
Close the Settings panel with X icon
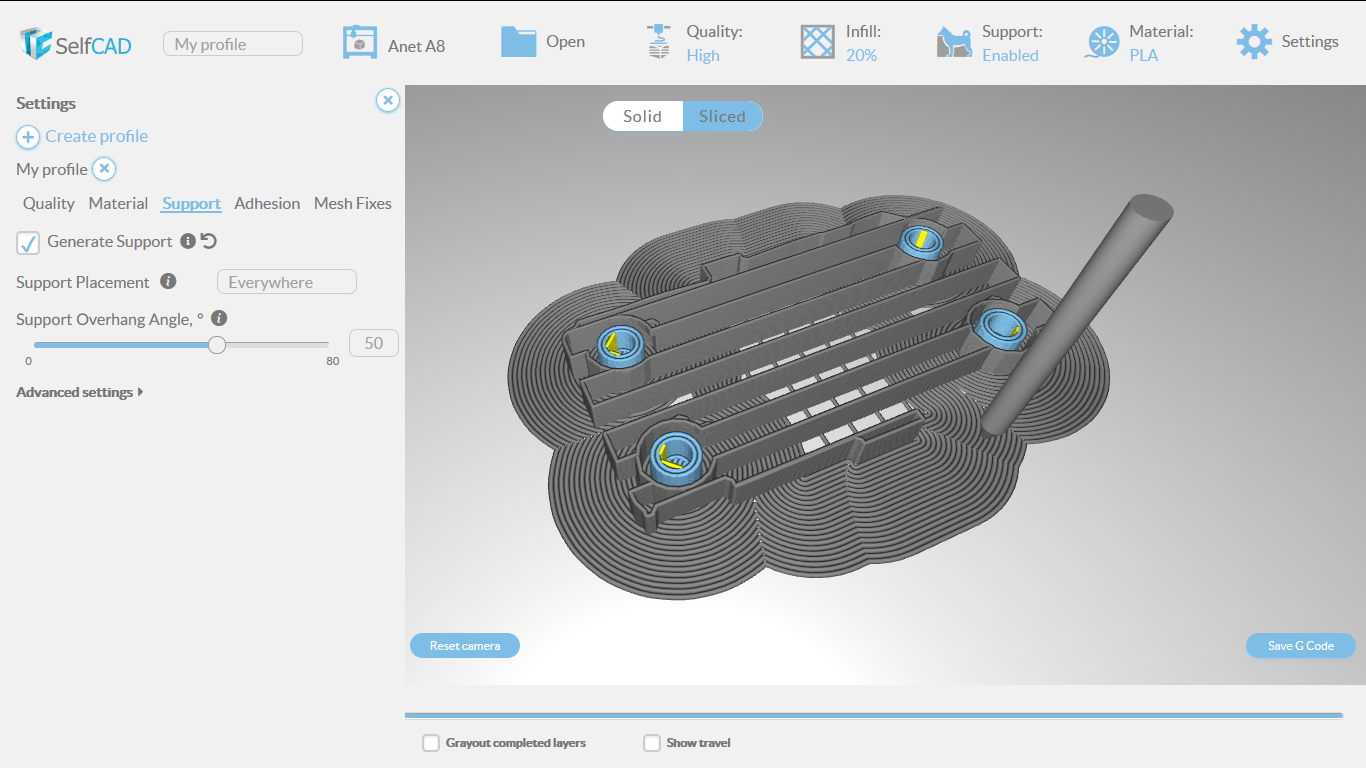tap(388, 100)
